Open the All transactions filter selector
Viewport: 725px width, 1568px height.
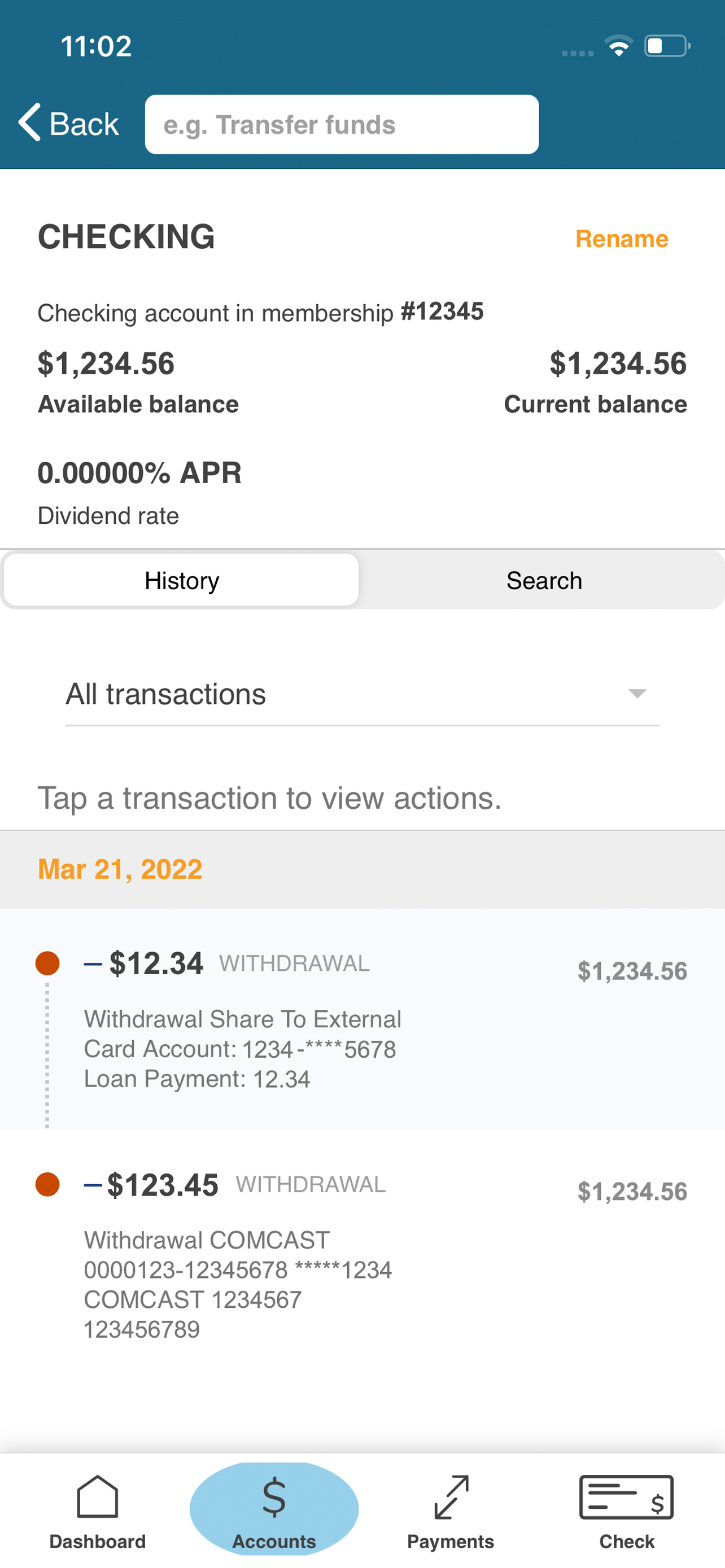(x=362, y=694)
